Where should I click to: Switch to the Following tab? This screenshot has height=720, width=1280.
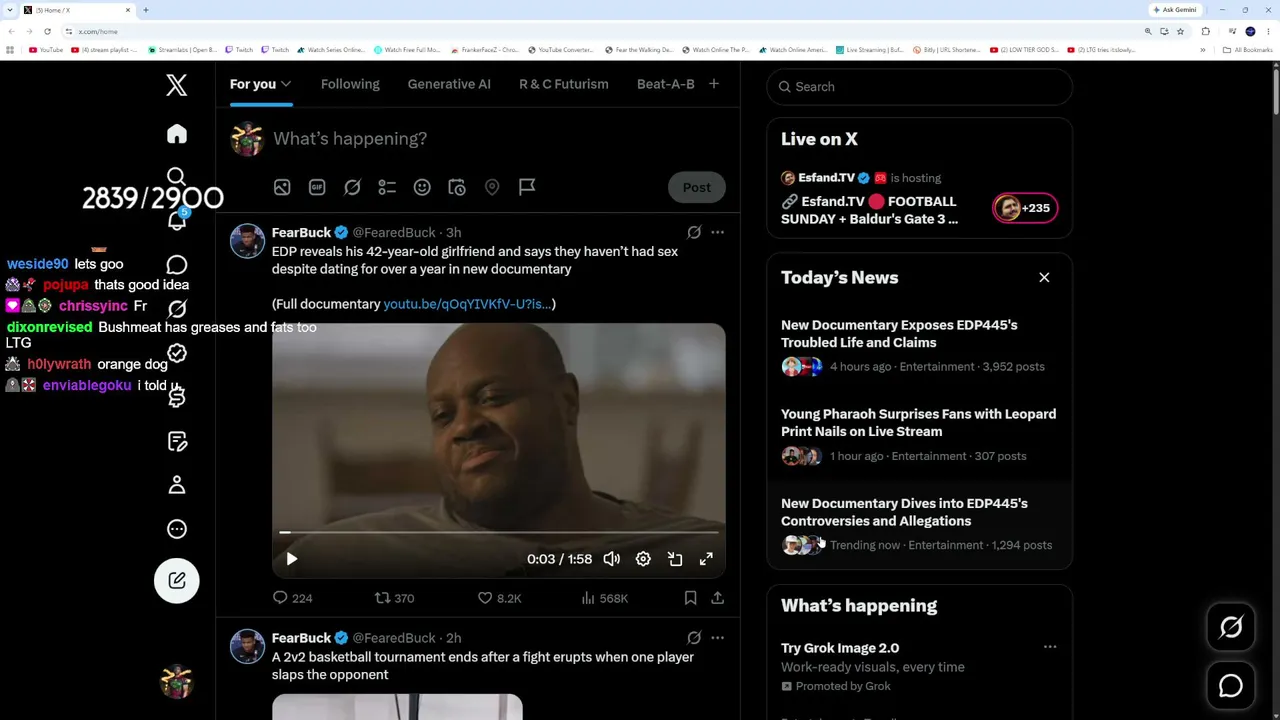[x=350, y=84]
